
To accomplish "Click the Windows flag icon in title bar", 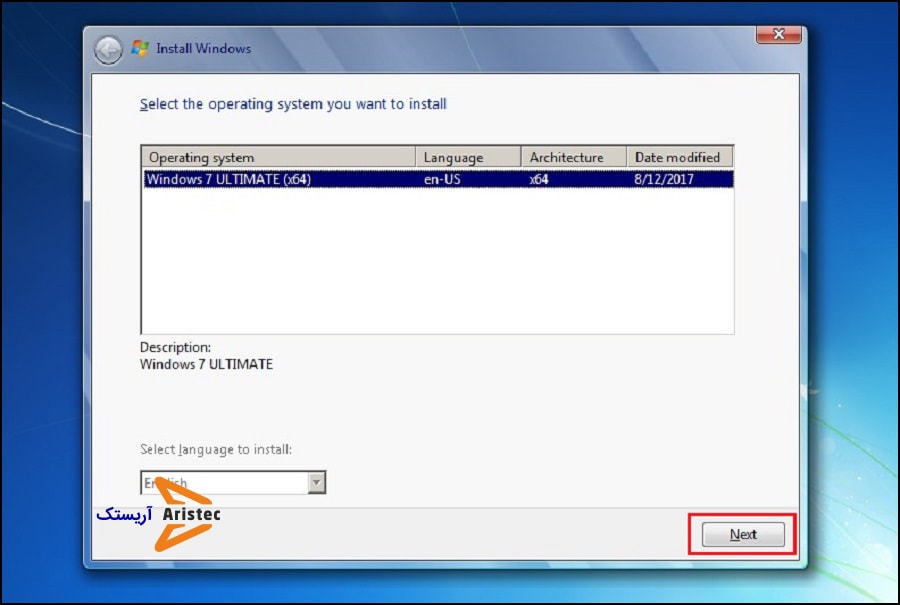I will [141, 48].
